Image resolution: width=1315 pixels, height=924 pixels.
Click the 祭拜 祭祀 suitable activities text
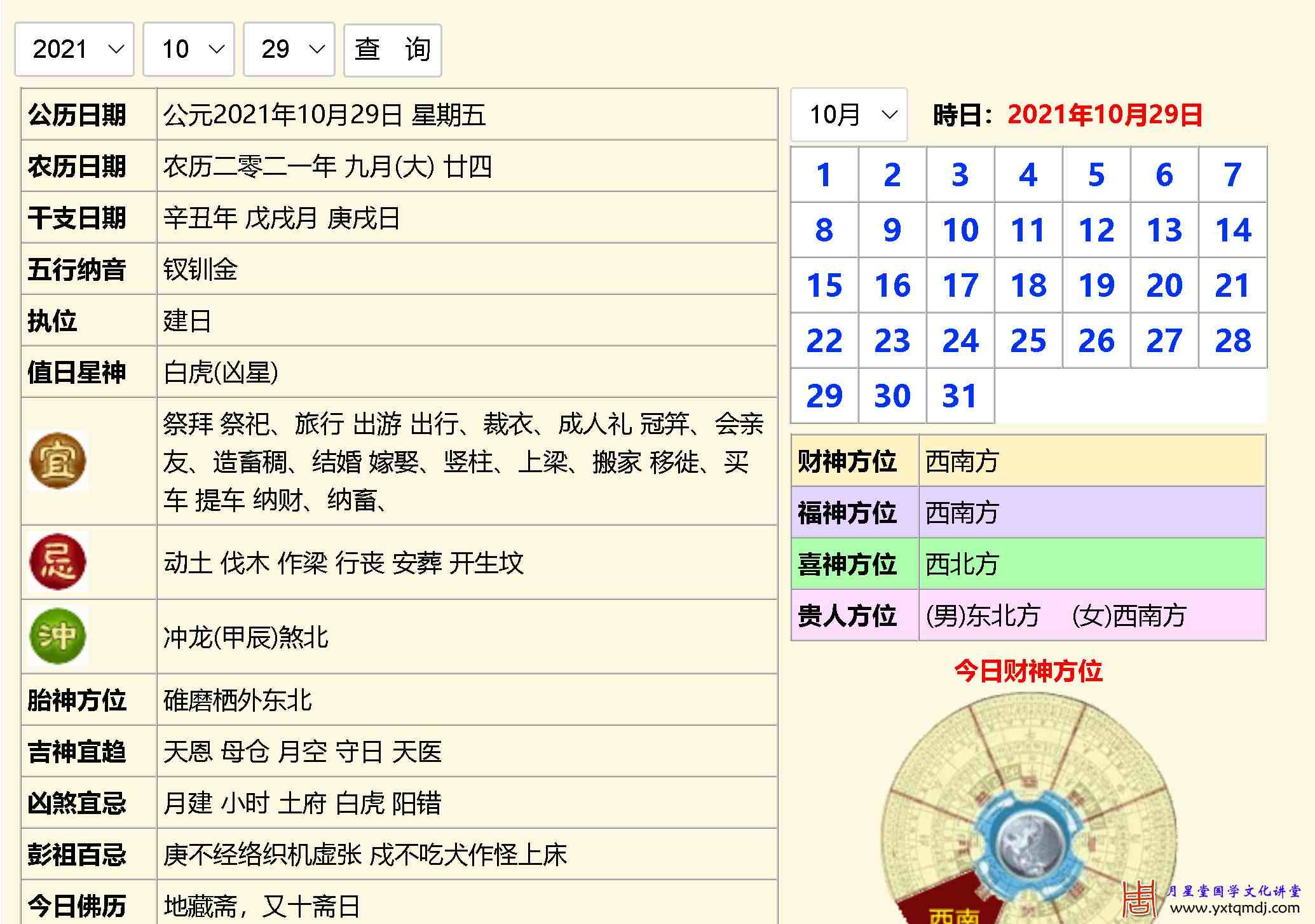463,462
